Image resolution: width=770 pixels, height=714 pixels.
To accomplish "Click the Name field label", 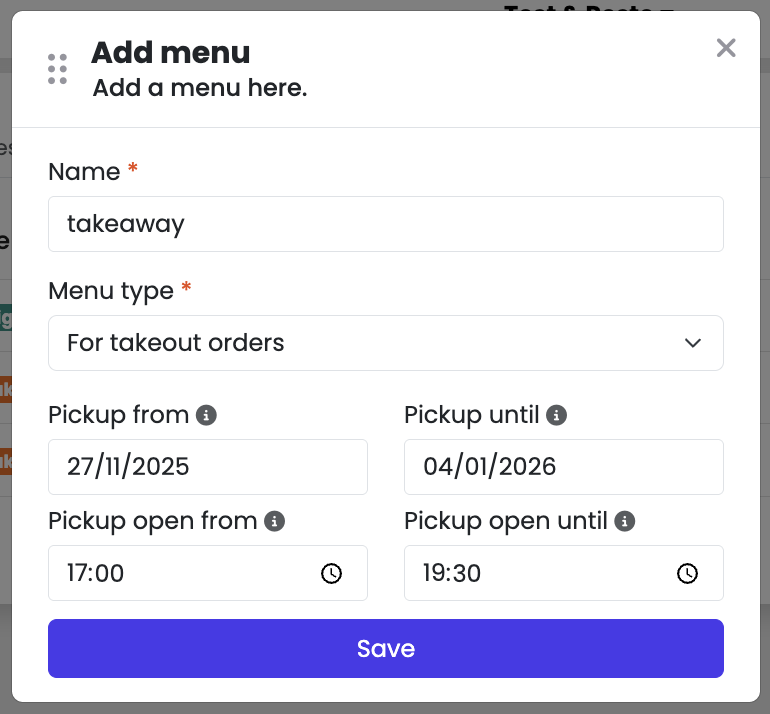I will [84, 172].
